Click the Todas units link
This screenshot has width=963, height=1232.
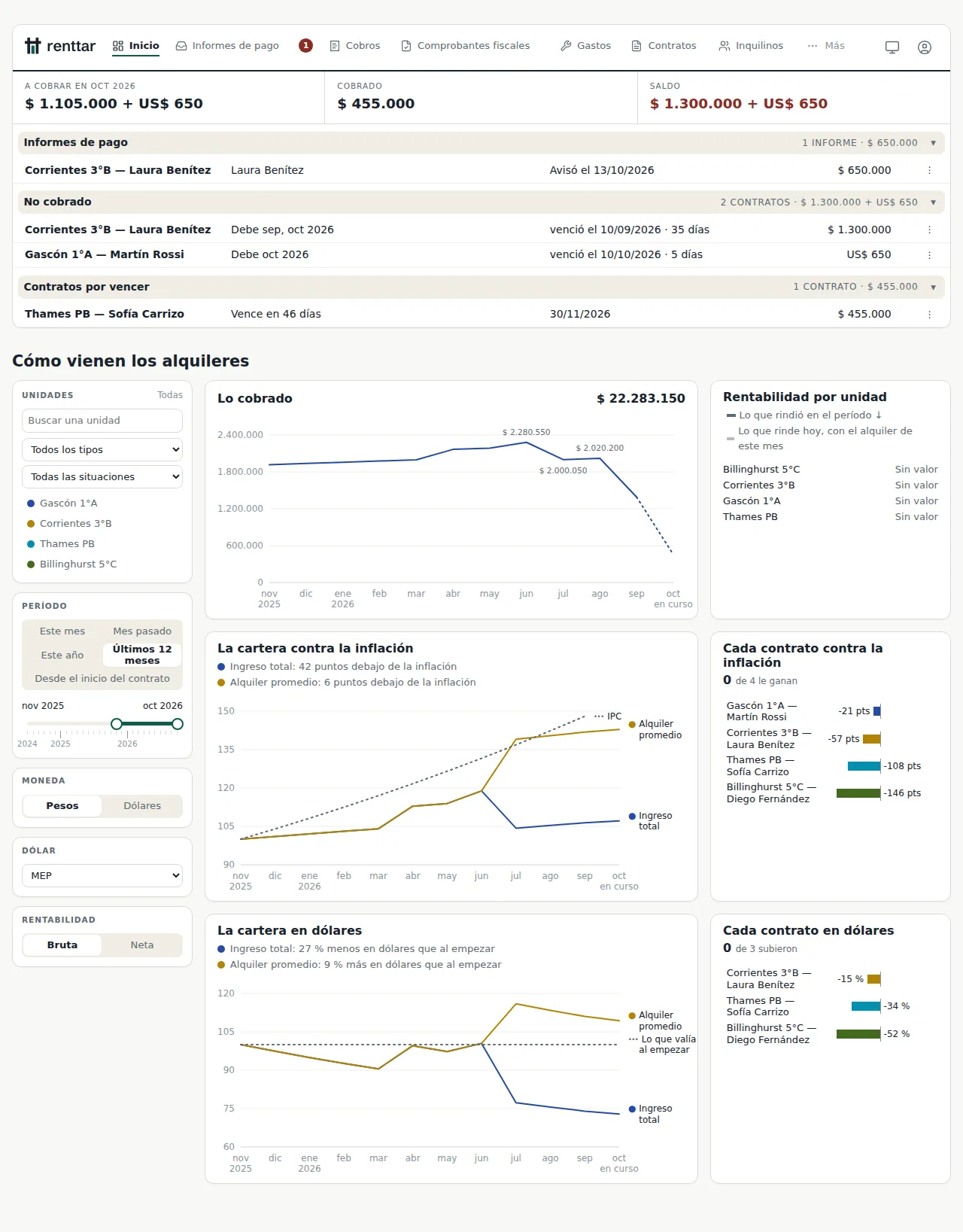pos(170,394)
